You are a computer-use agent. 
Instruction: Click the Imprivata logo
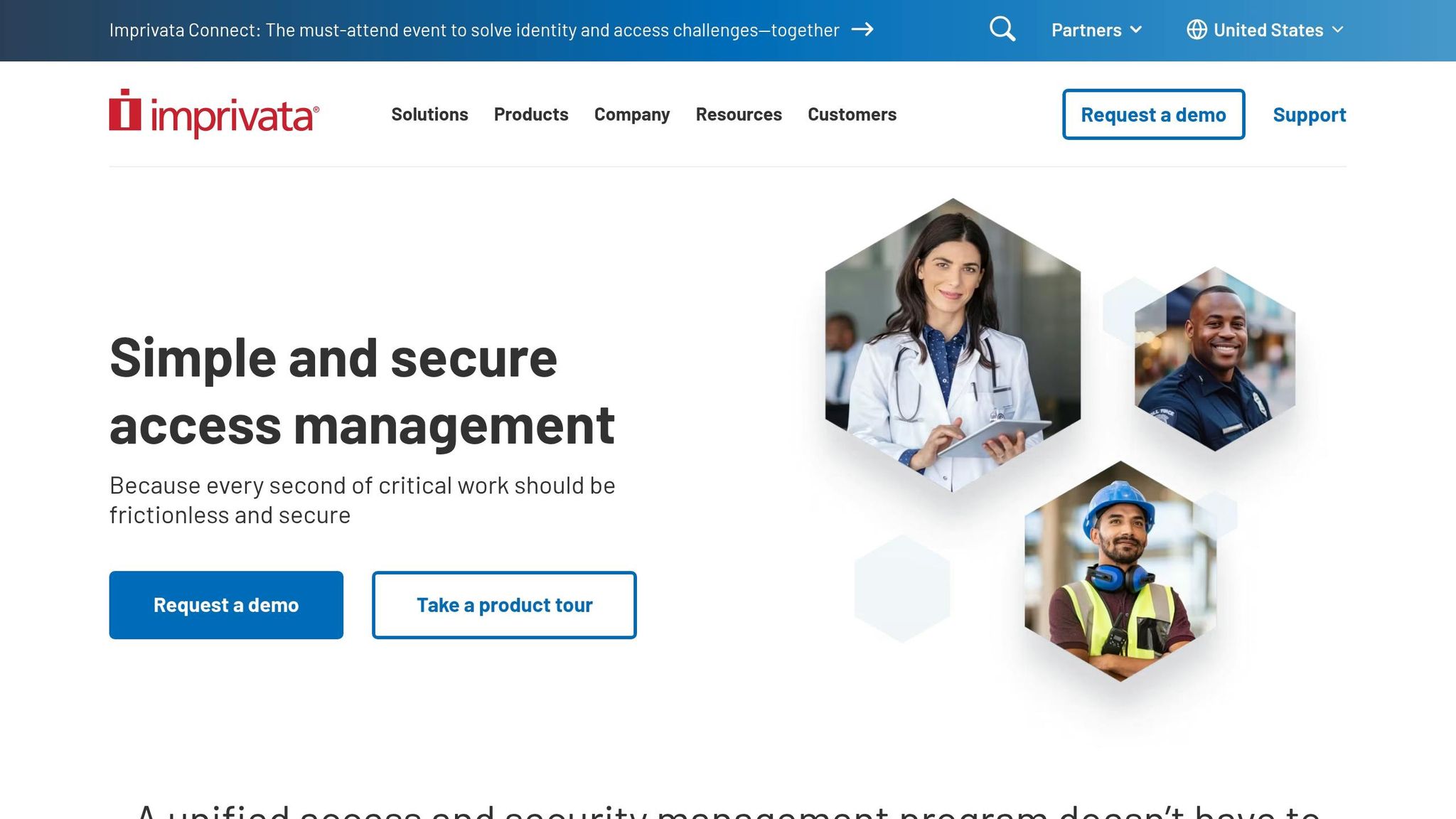click(214, 114)
